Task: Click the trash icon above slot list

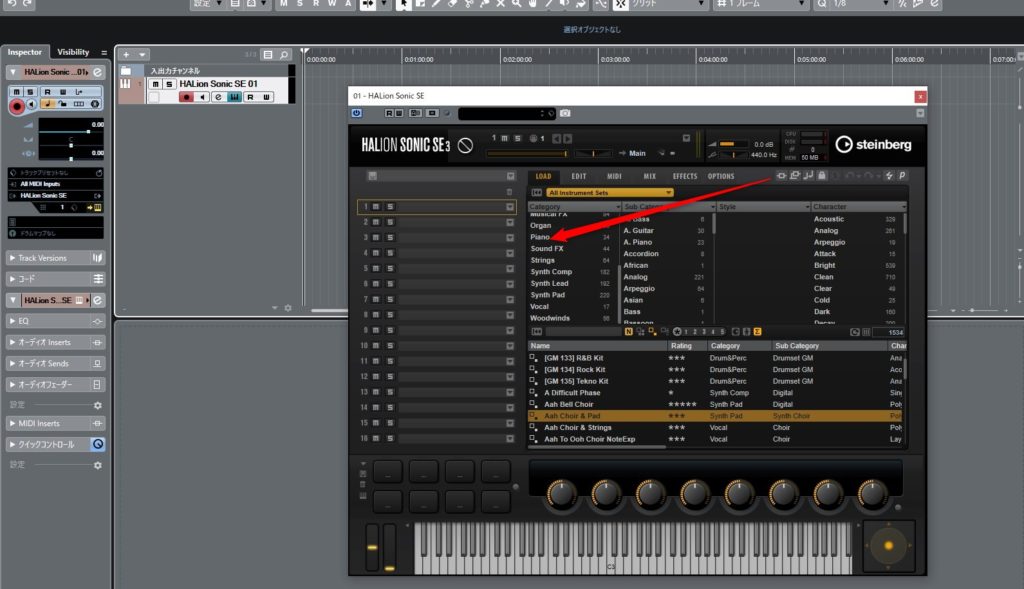Action: tap(509, 192)
